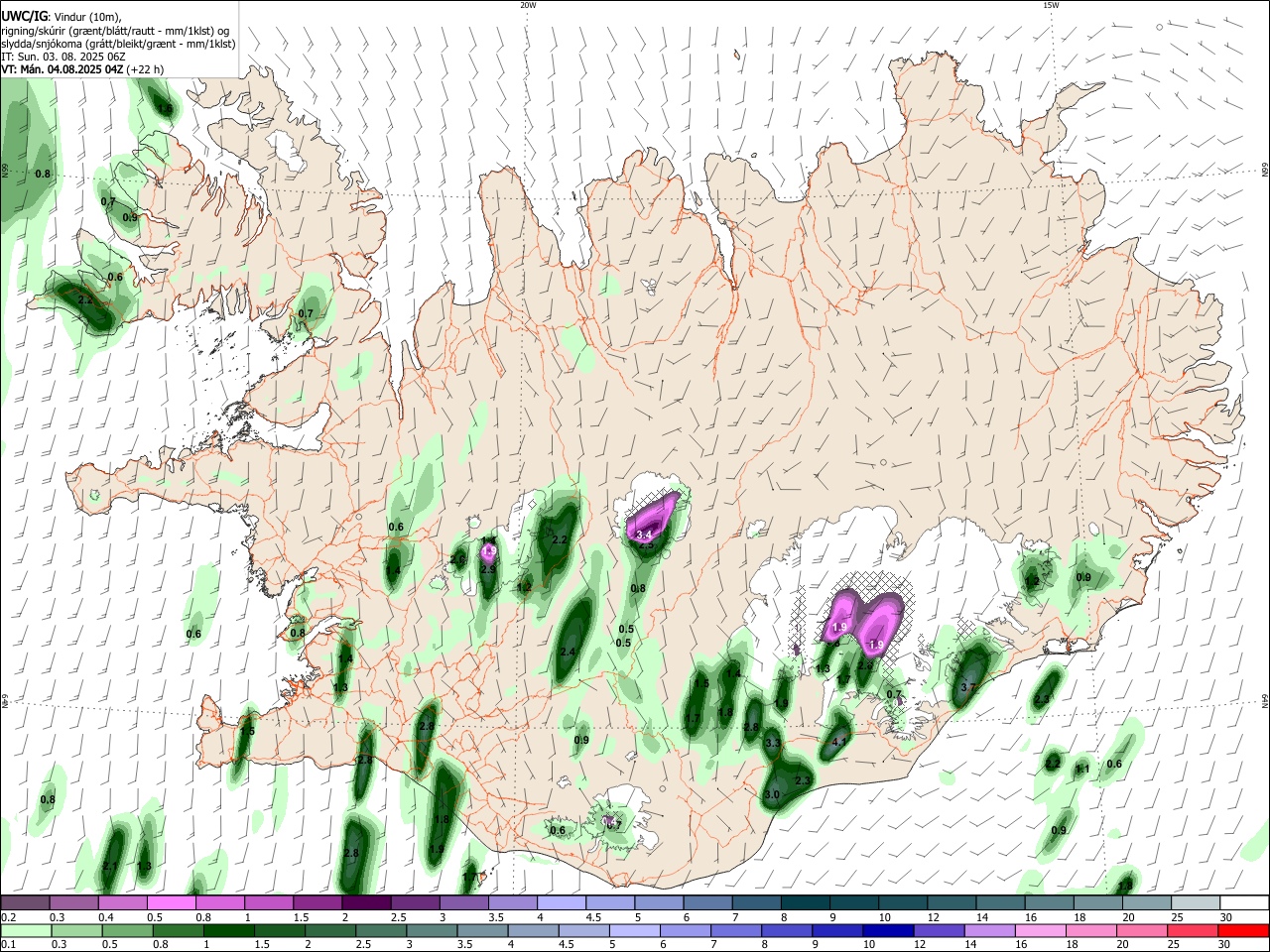Screen dimensions: 1270x952
Task: Click the '3.4' snowfall value on the glacier
Action: [643, 535]
